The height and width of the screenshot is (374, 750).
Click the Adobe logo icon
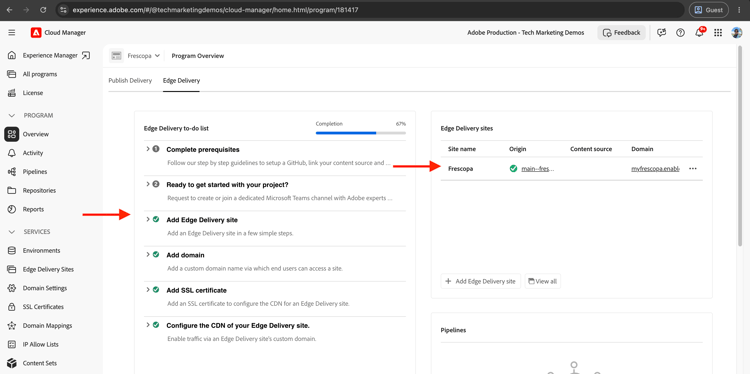coord(36,33)
